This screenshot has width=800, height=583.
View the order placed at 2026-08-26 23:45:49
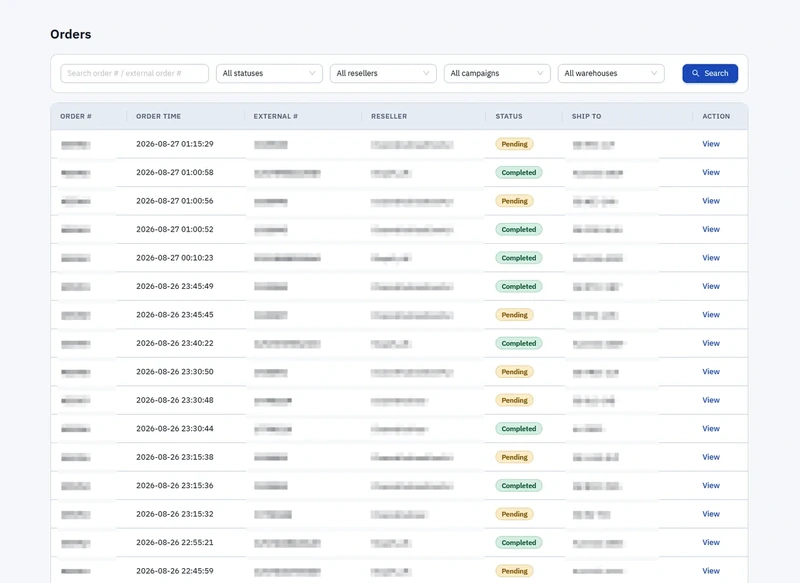711,286
